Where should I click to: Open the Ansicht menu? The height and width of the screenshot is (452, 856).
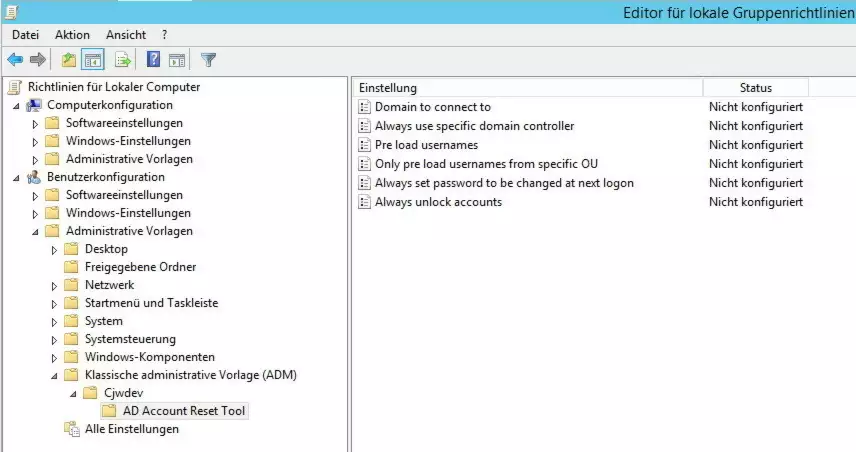(x=125, y=35)
